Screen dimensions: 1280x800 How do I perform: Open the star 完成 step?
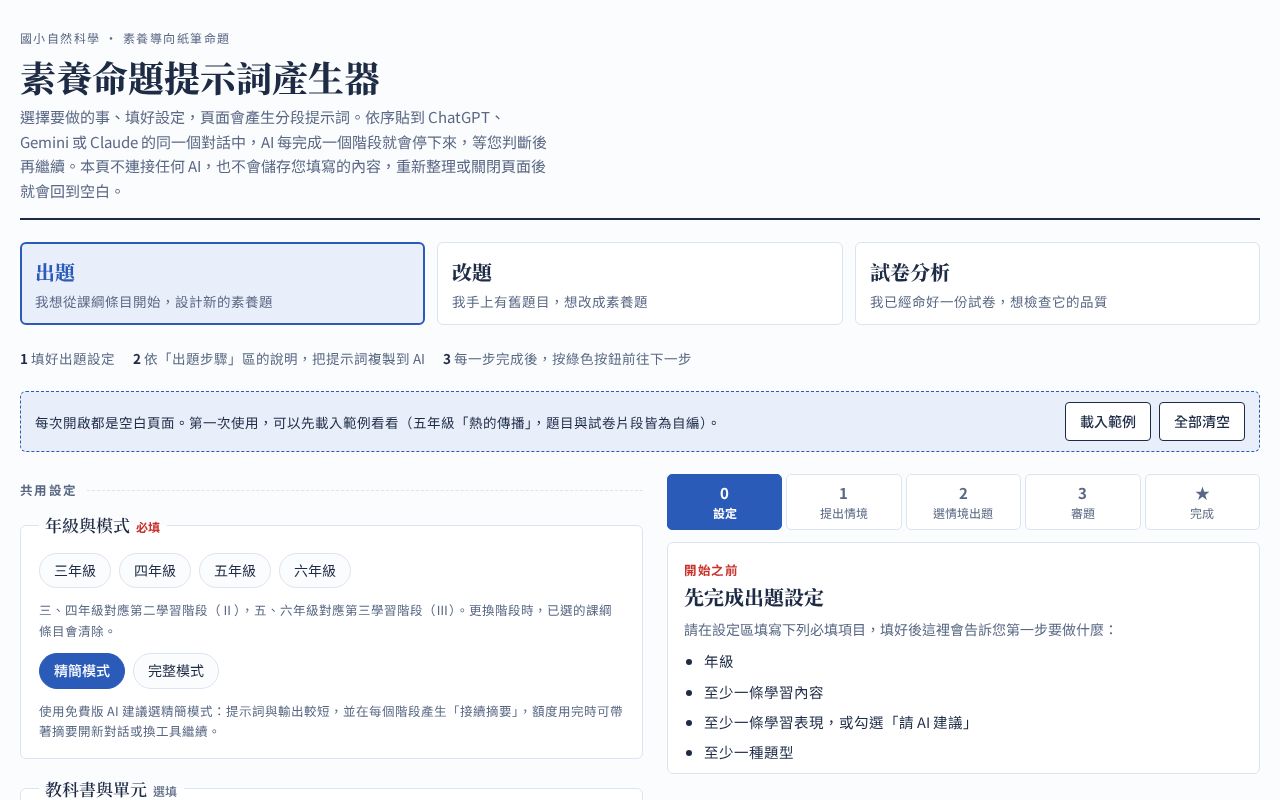click(1202, 502)
